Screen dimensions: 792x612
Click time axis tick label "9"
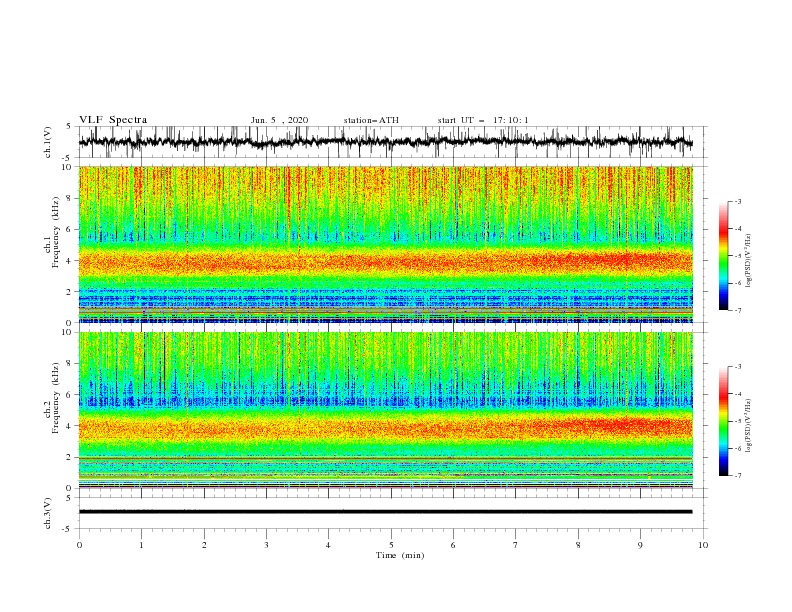(640, 545)
